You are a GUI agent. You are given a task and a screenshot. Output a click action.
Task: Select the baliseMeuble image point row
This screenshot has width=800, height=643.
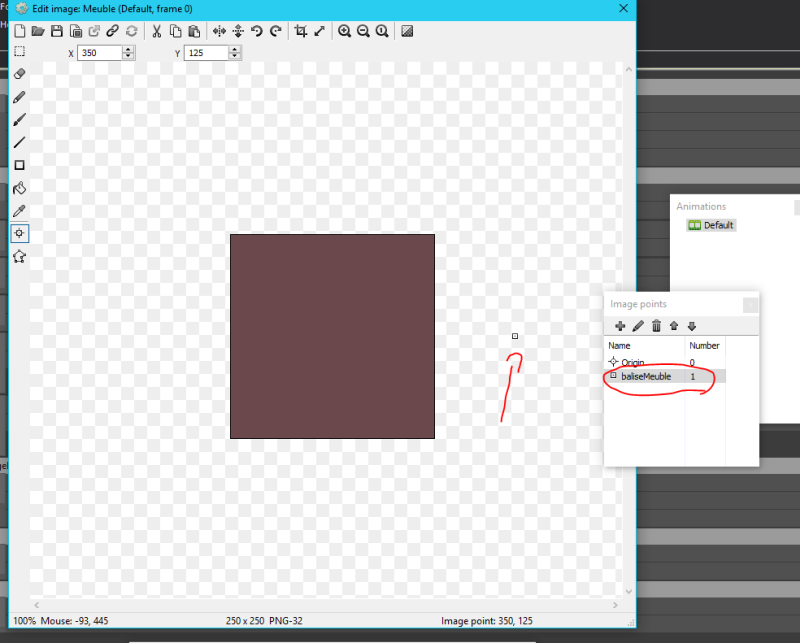[665, 376]
